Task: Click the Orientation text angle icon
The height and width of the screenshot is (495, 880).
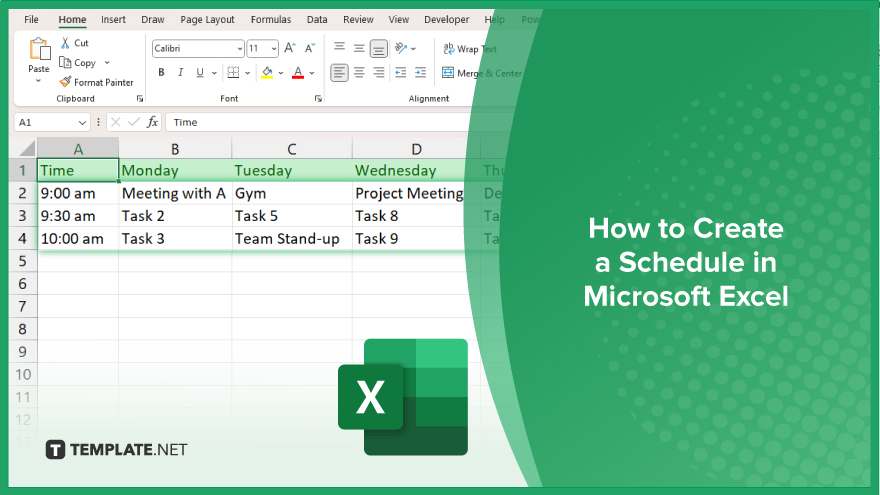Action: click(x=400, y=48)
